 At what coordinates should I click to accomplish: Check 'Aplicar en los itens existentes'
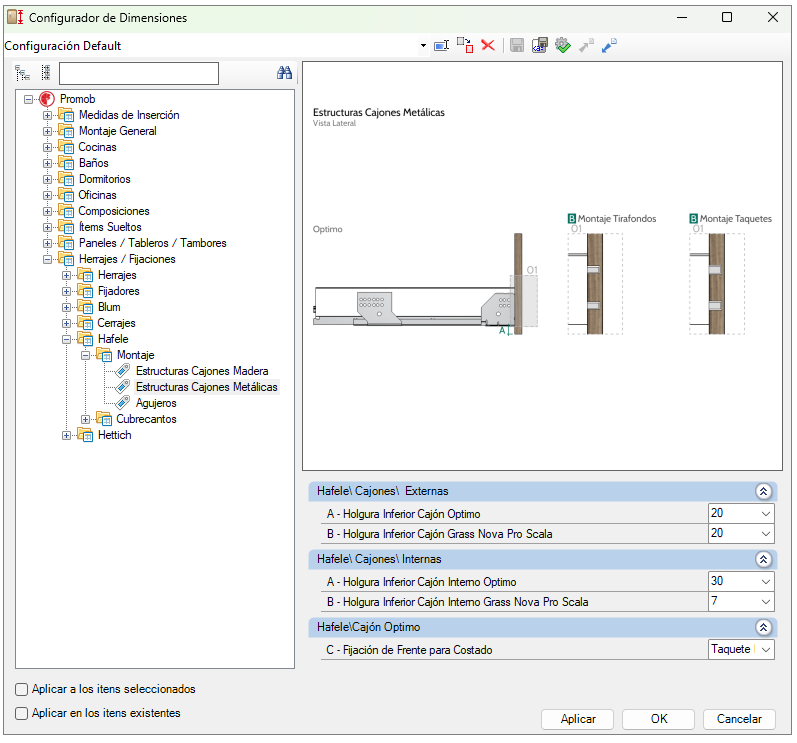[x=22, y=714]
